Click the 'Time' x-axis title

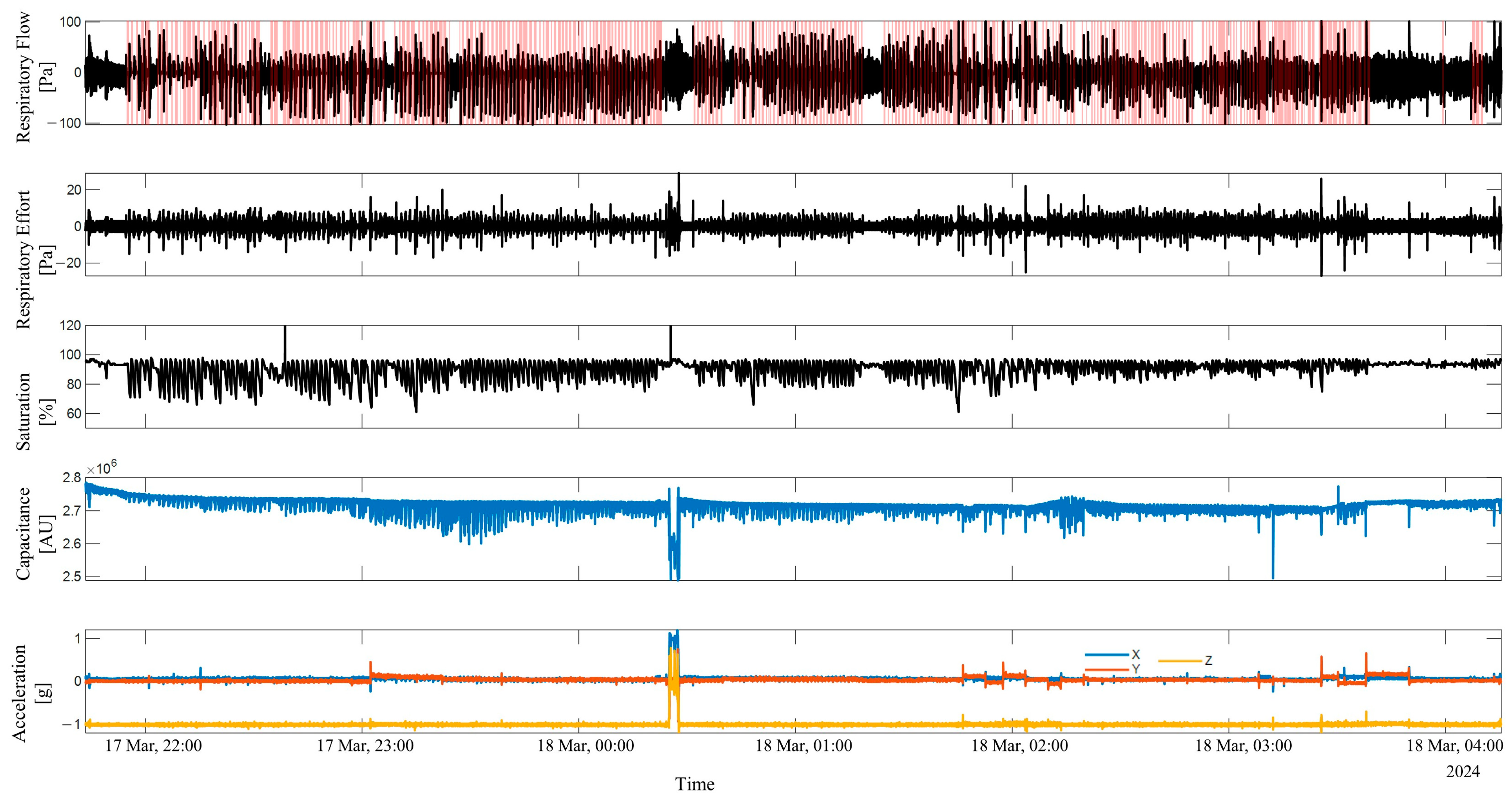[x=694, y=784]
